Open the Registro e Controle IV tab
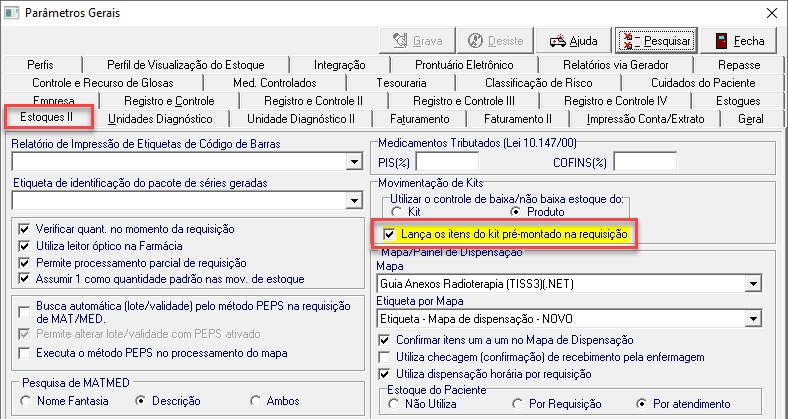 click(616, 101)
